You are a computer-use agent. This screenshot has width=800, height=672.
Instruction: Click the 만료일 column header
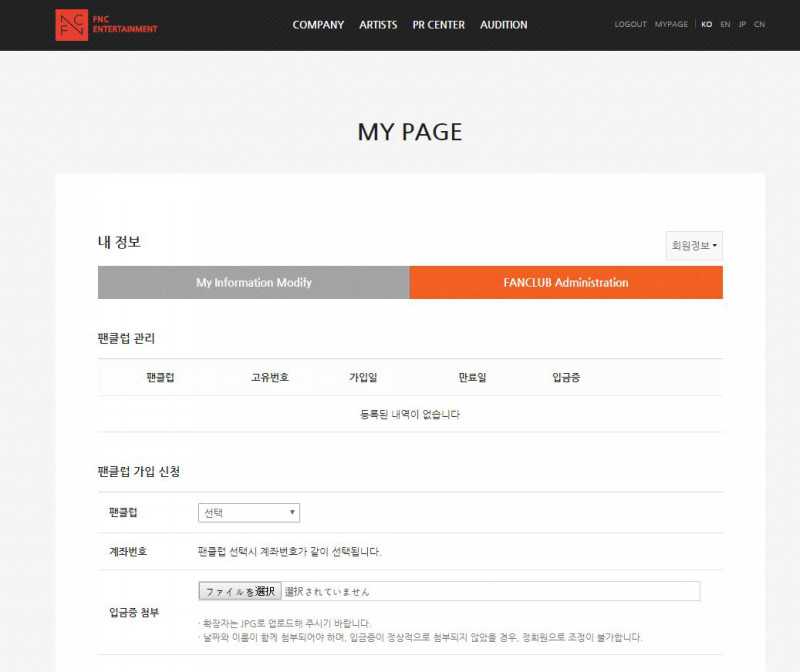472,377
